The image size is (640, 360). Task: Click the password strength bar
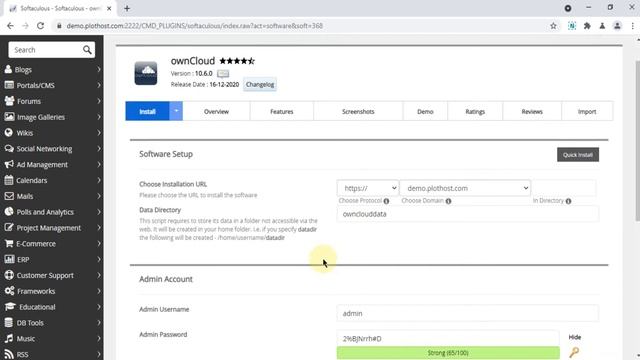click(x=448, y=353)
